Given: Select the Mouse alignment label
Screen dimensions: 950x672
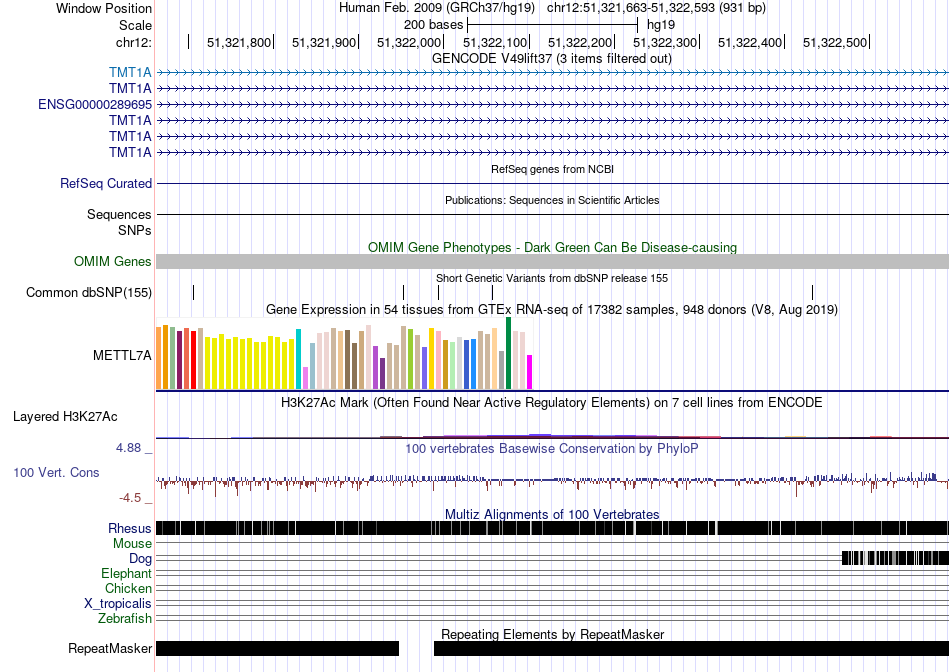Looking at the screenshot, I should (x=132, y=544).
